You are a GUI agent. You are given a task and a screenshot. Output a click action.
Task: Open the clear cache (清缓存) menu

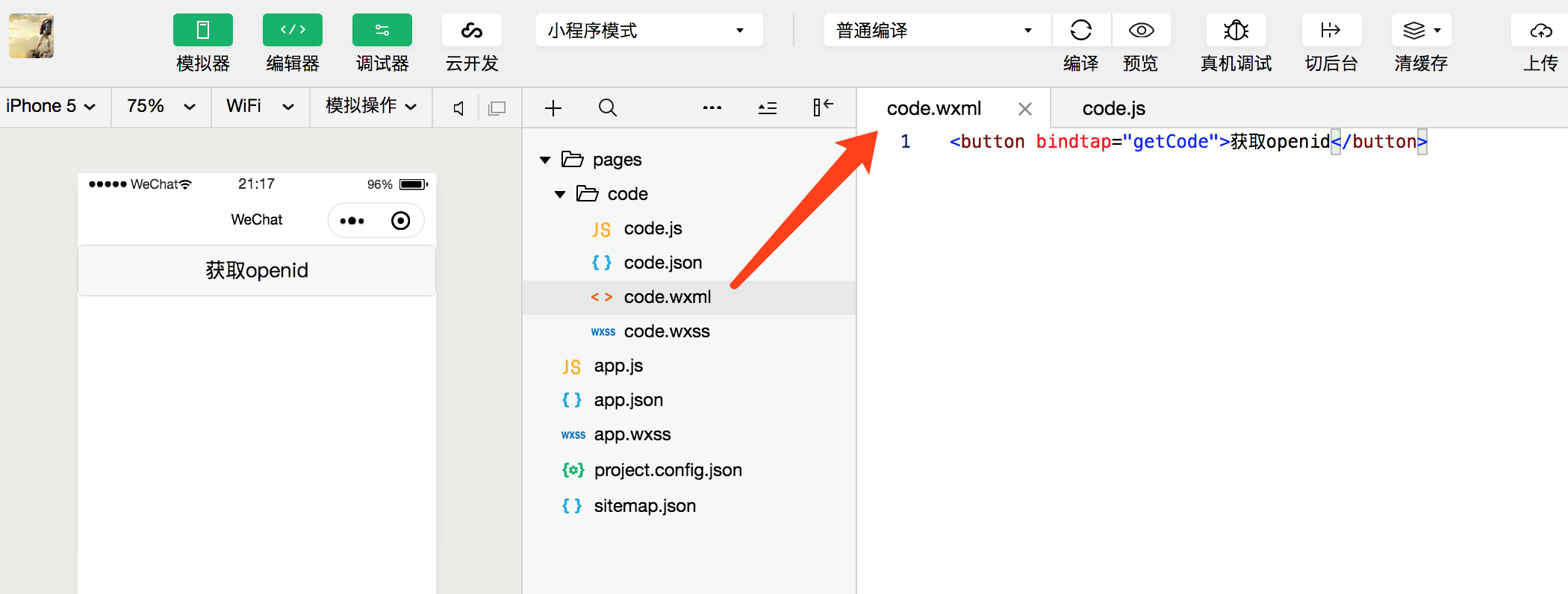point(1421,31)
